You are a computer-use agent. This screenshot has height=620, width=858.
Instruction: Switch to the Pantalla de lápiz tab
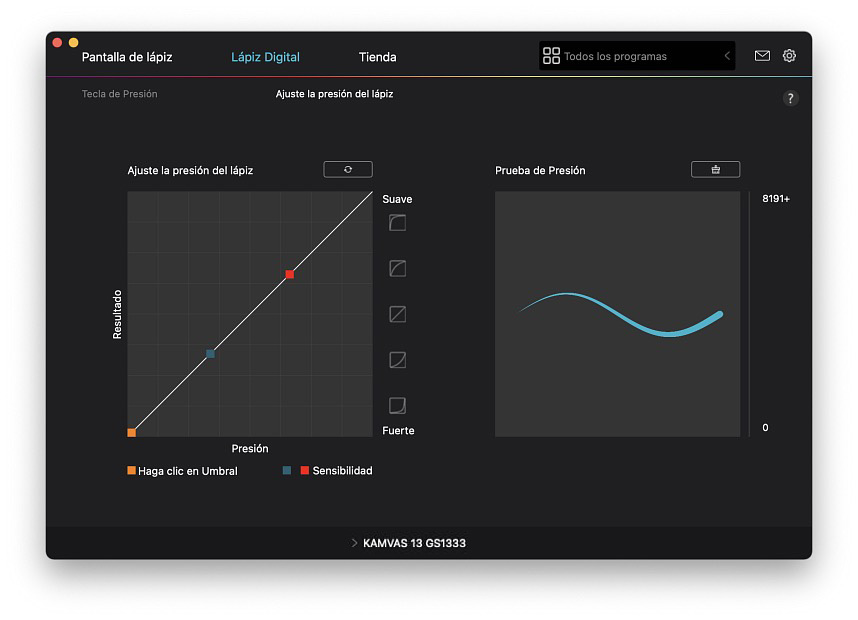[x=127, y=57]
